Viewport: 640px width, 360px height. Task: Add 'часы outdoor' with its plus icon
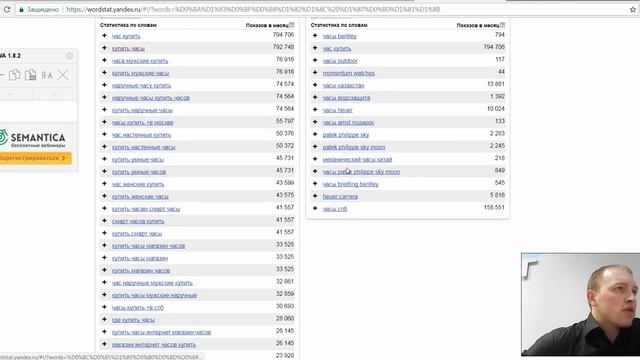tap(315, 60)
